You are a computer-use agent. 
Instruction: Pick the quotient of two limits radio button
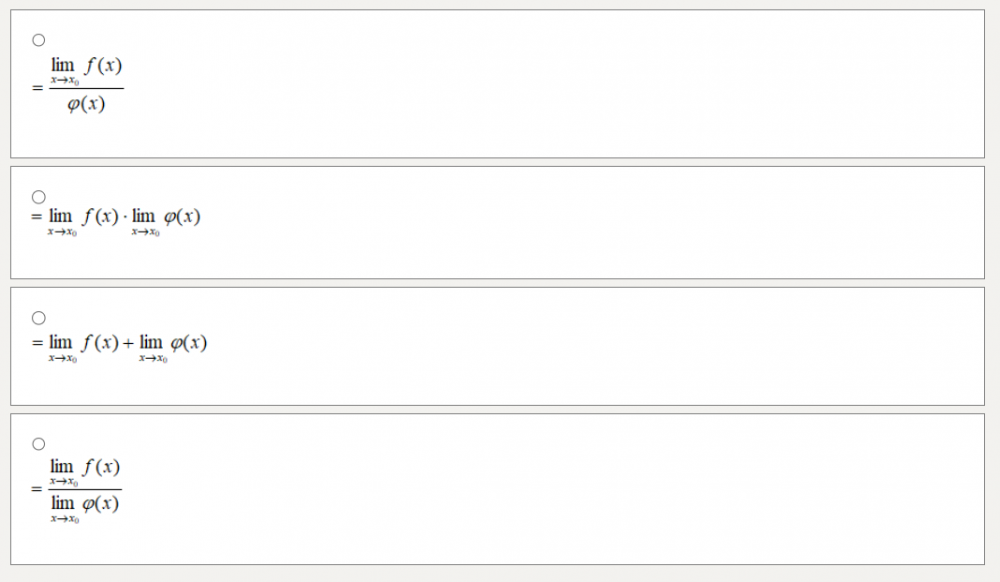[x=38, y=443]
